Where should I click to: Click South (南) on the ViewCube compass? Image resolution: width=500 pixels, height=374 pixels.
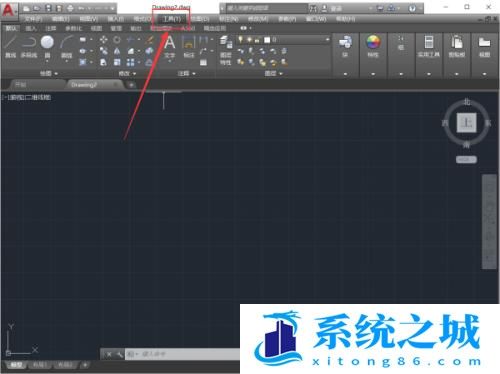[x=467, y=145]
